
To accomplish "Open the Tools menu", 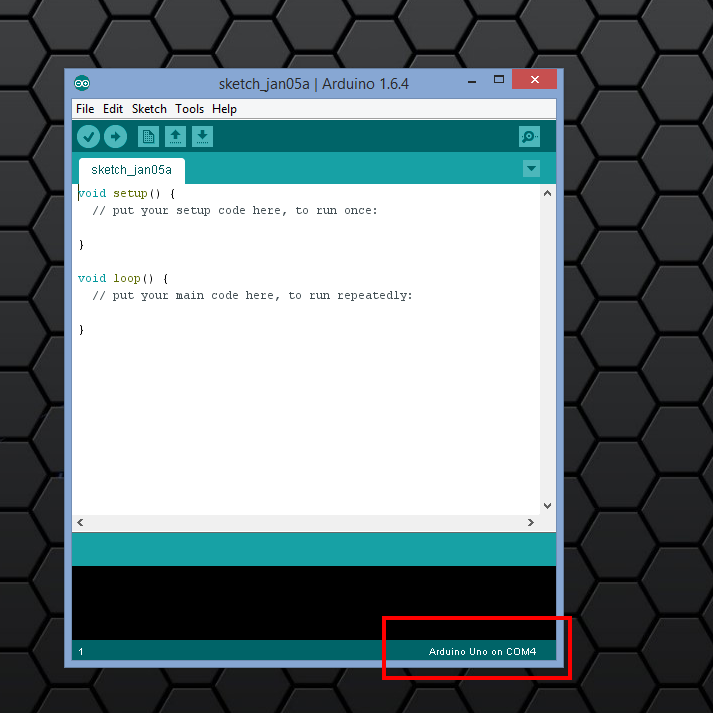I will pos(190,109).
